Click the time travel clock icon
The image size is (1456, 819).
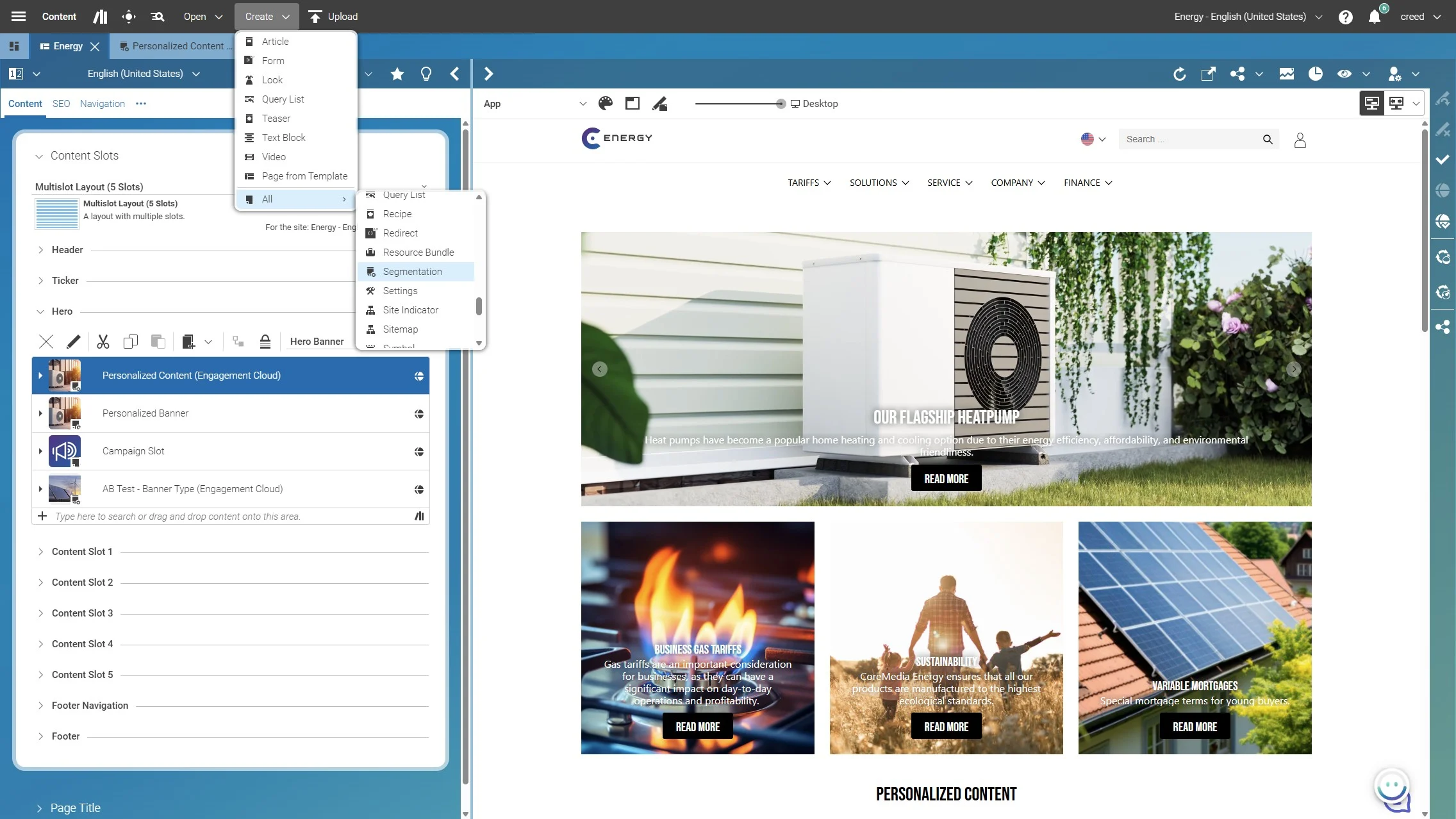(1316, 74)
